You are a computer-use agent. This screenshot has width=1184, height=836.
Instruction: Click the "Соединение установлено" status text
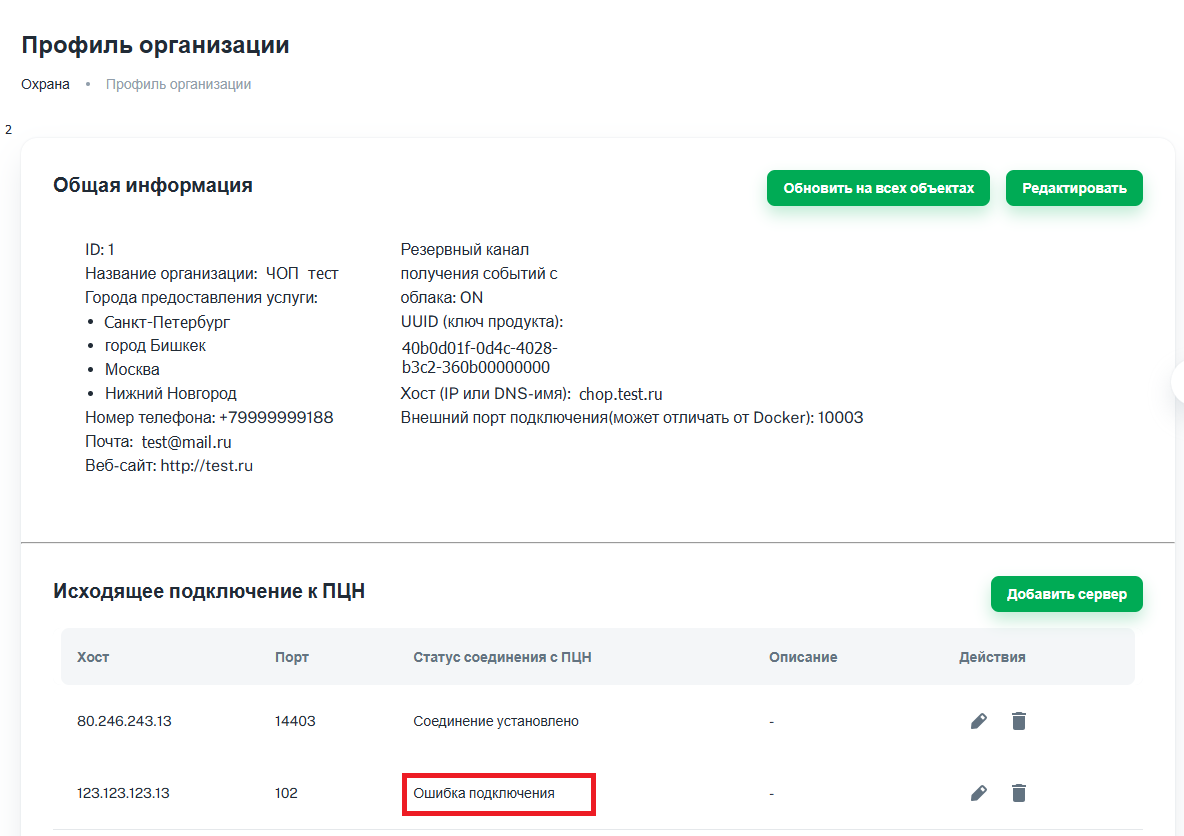[495, 721]
